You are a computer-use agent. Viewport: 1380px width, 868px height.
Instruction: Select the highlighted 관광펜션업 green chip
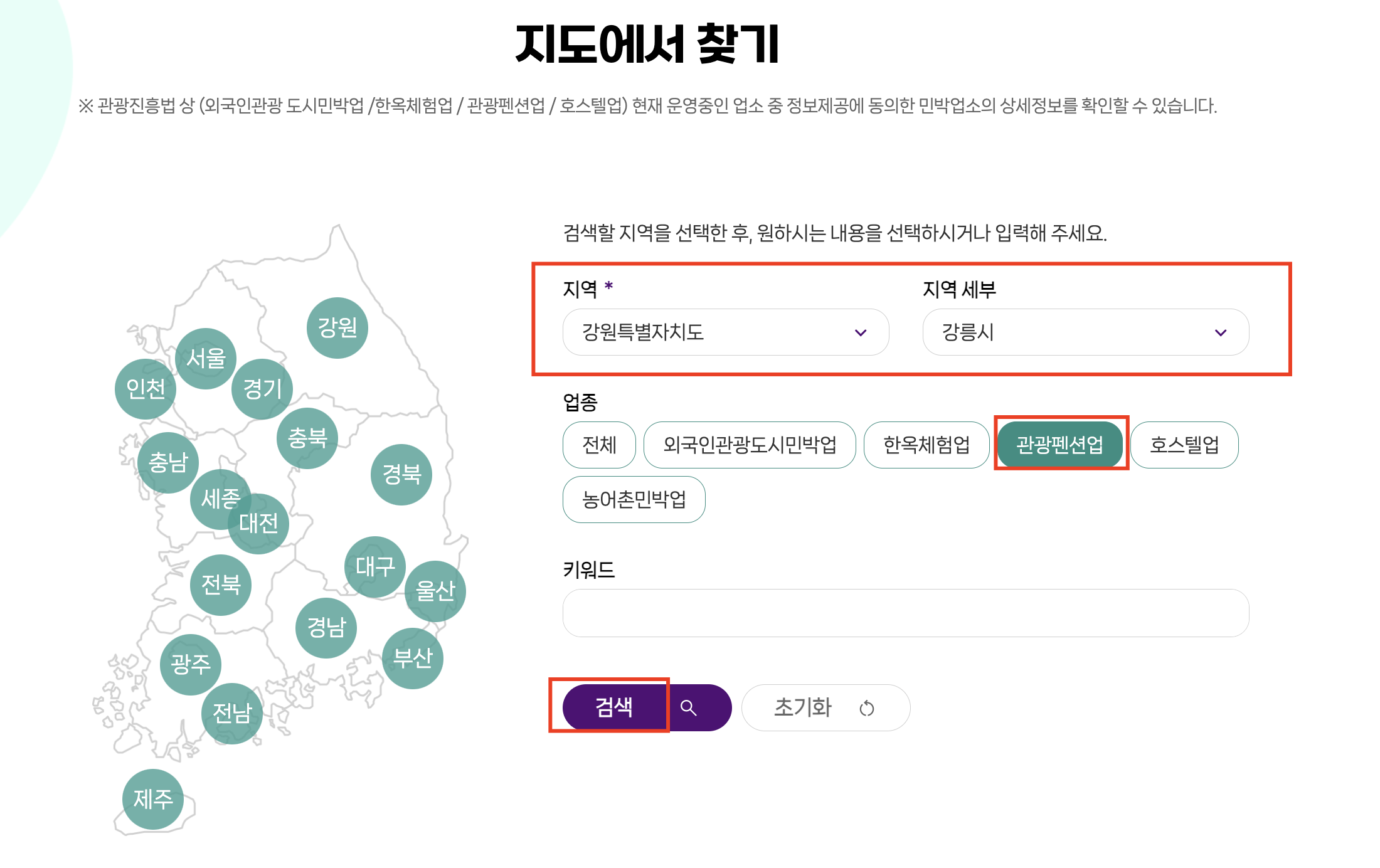point(1059,445)
